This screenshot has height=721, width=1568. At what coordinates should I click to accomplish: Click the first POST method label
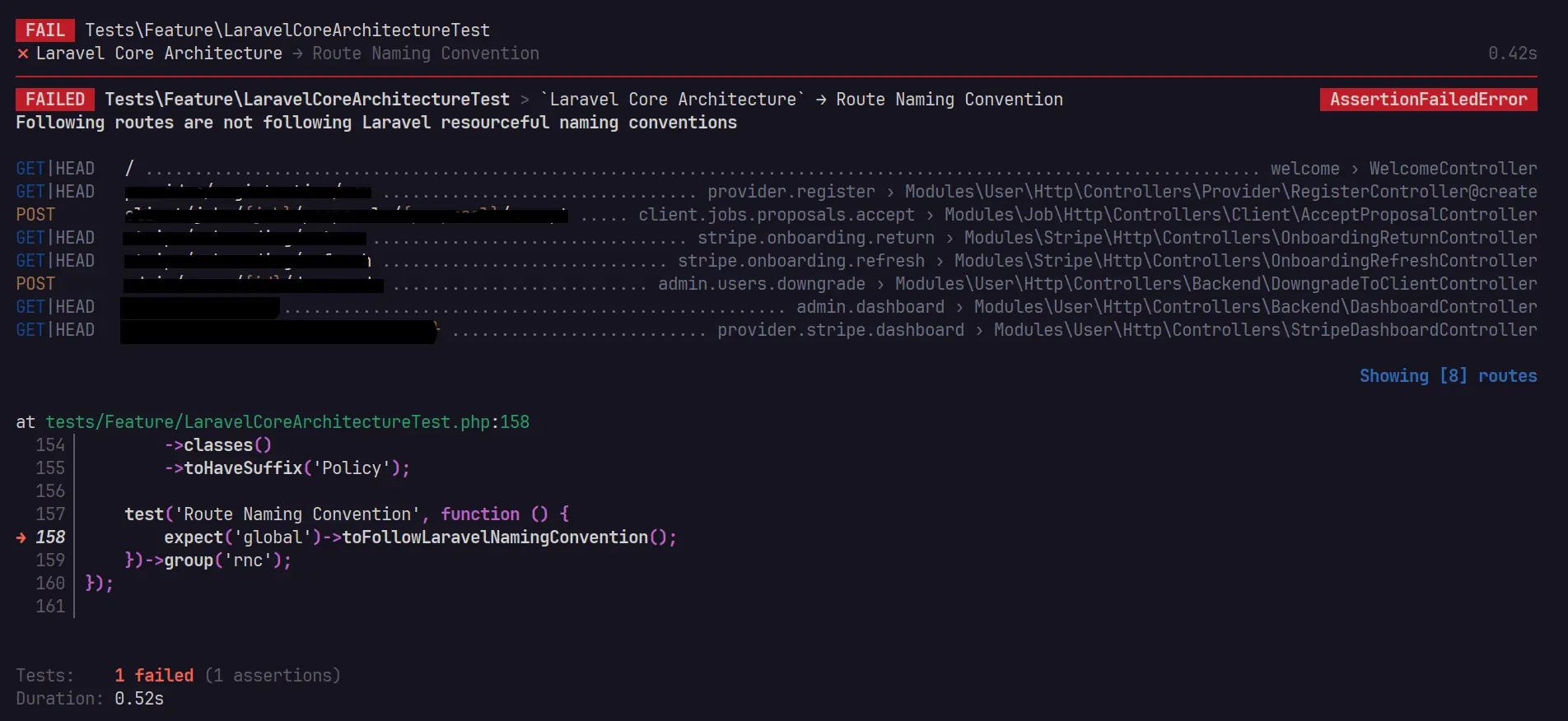[x=35, y=215]
